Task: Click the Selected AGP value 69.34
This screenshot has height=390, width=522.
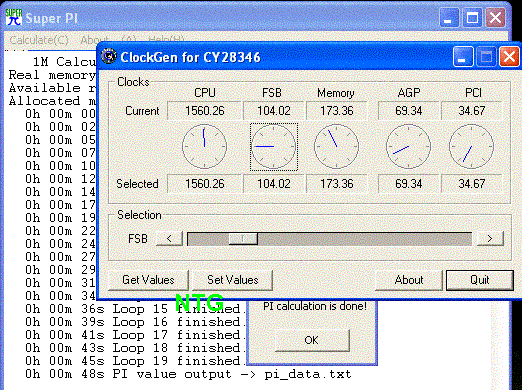Action: point(409,184)
